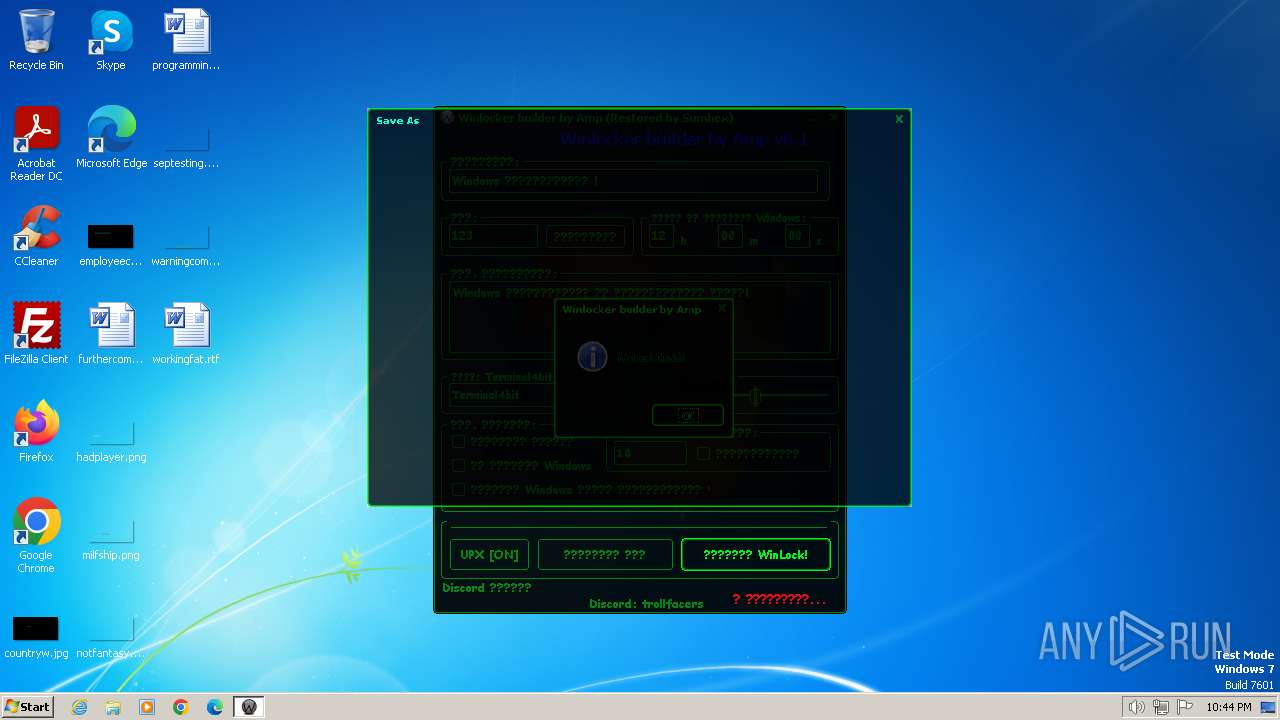Switch to the Winlocker builder taskbar button
Screen dimensions: 1280x720
point(249,707)
